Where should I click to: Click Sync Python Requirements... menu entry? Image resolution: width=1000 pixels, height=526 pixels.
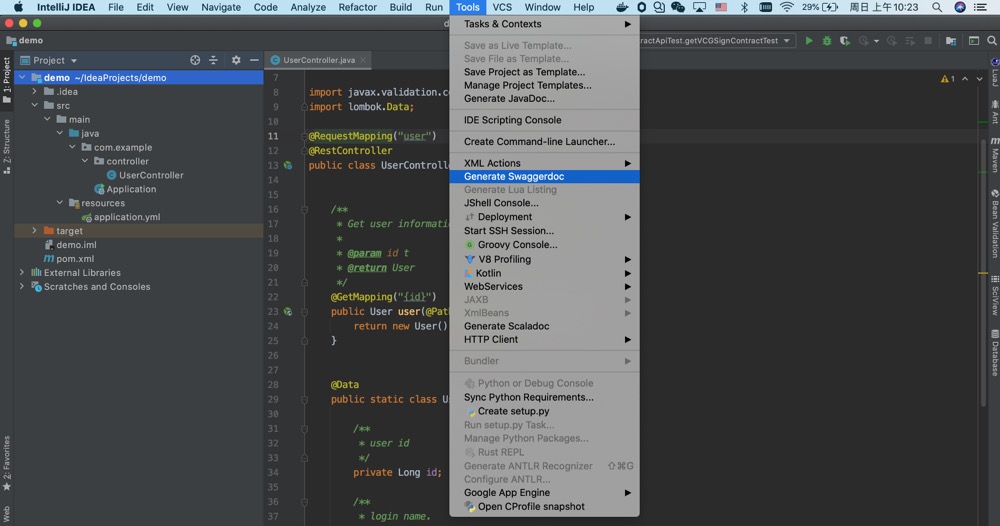click(x=545, y=397)
